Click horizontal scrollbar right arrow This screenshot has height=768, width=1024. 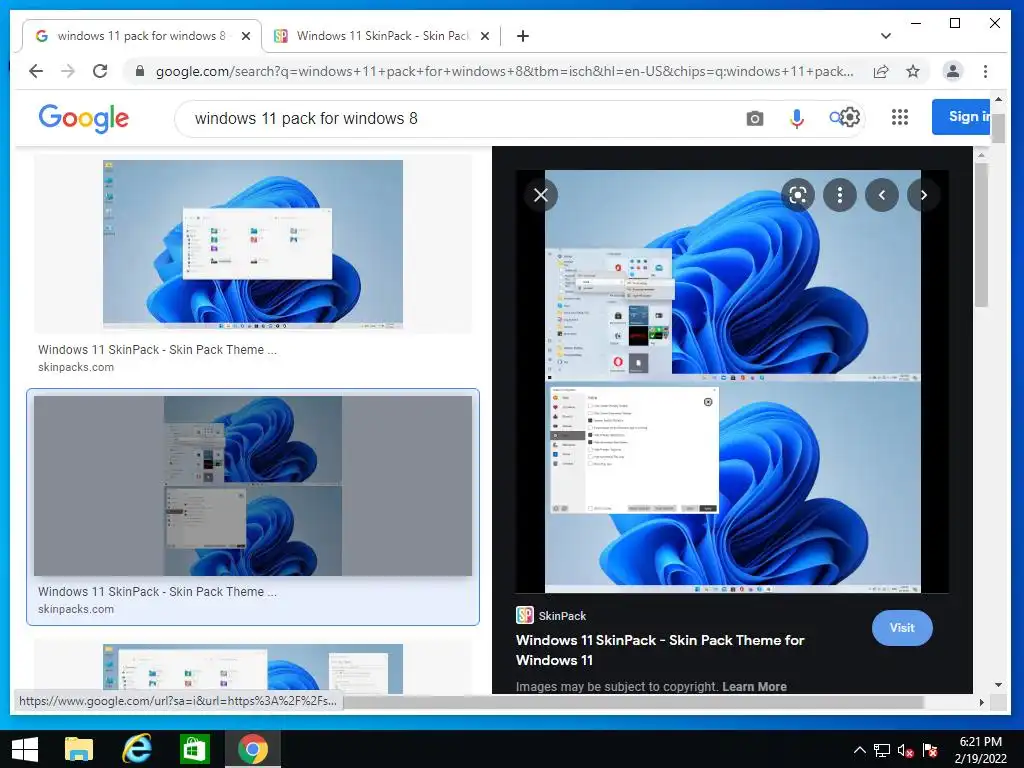pyautogui.click(x=982, y=702)
